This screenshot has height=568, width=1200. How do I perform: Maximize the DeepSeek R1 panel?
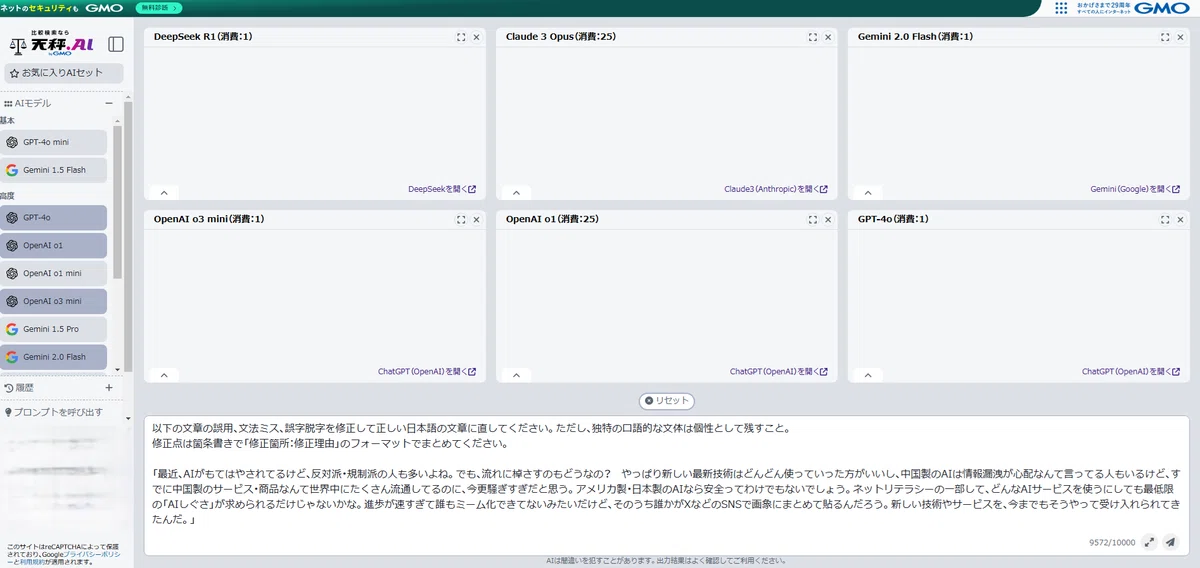461,37
